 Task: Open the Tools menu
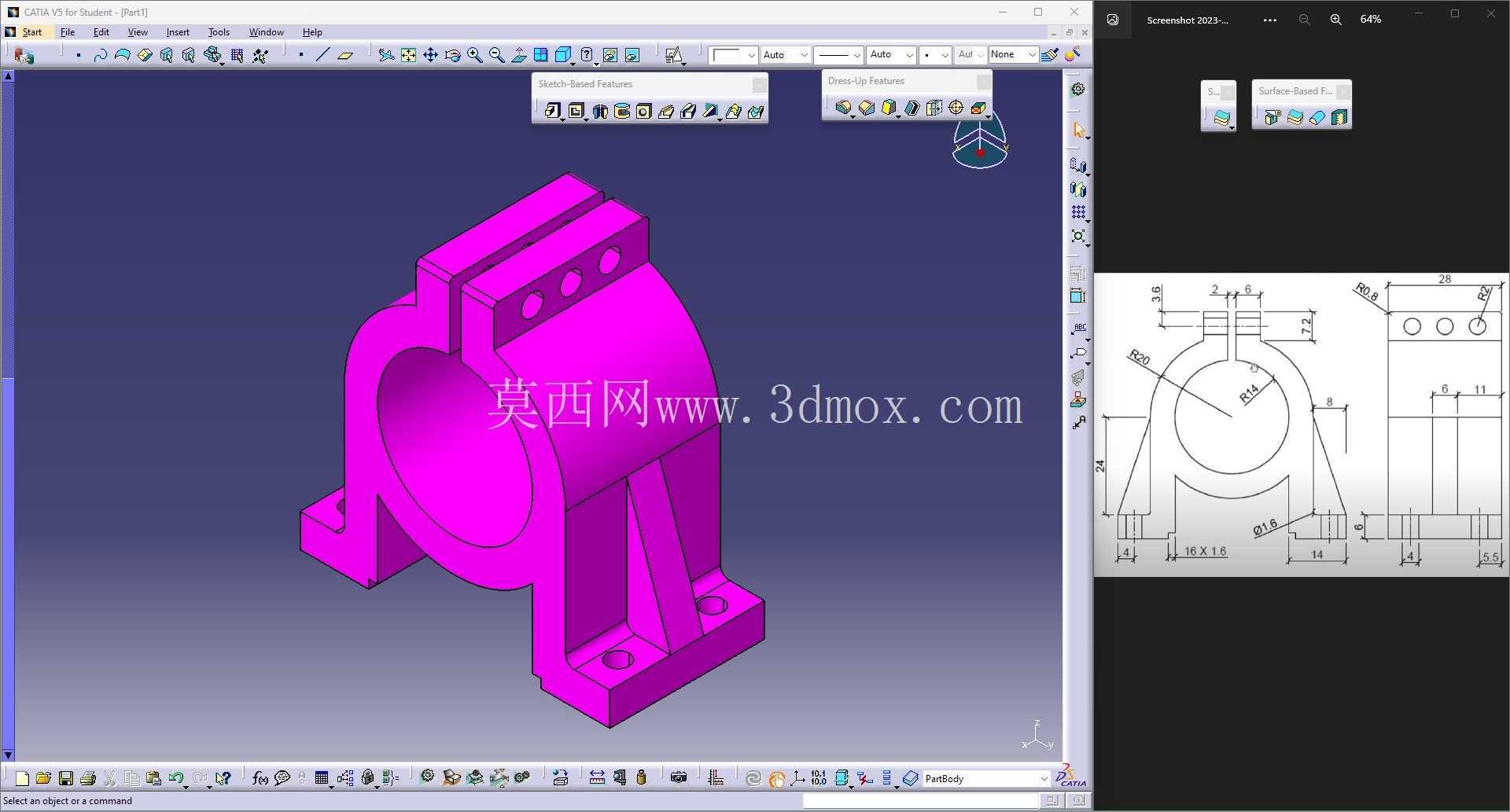[x=219, y=32]
